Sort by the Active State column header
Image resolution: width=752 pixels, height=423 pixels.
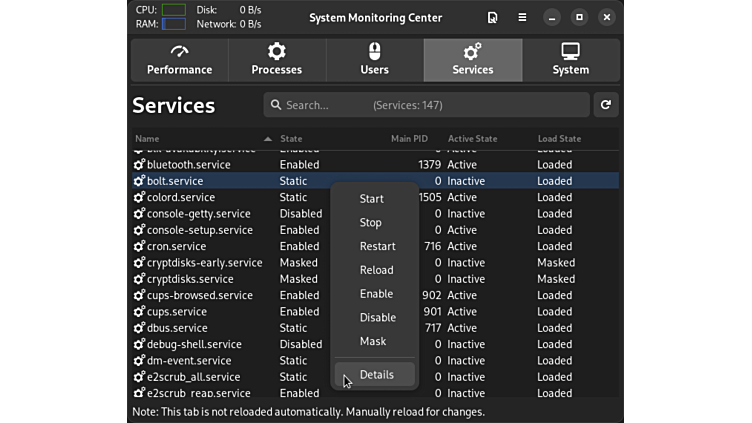473,139
